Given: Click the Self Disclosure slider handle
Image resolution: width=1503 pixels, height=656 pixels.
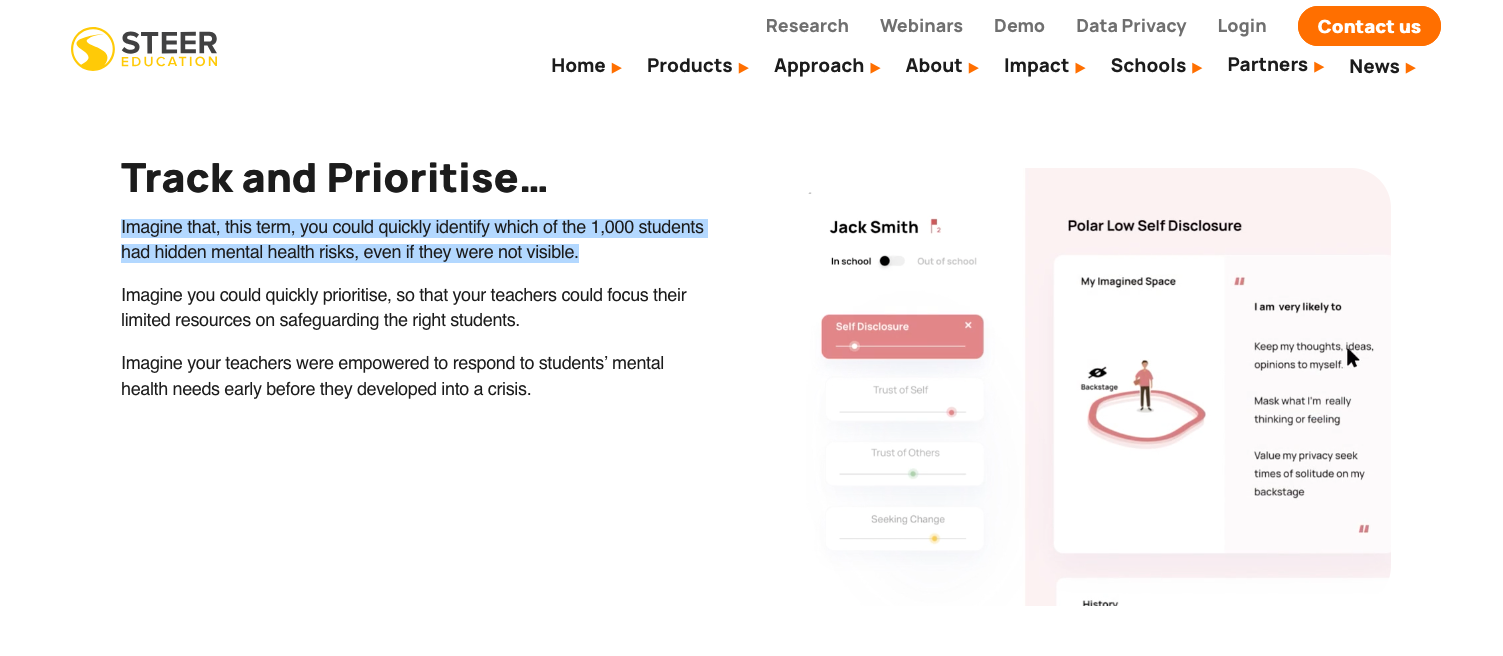Looking at the screenshot, I should click(x=854, y=346).
